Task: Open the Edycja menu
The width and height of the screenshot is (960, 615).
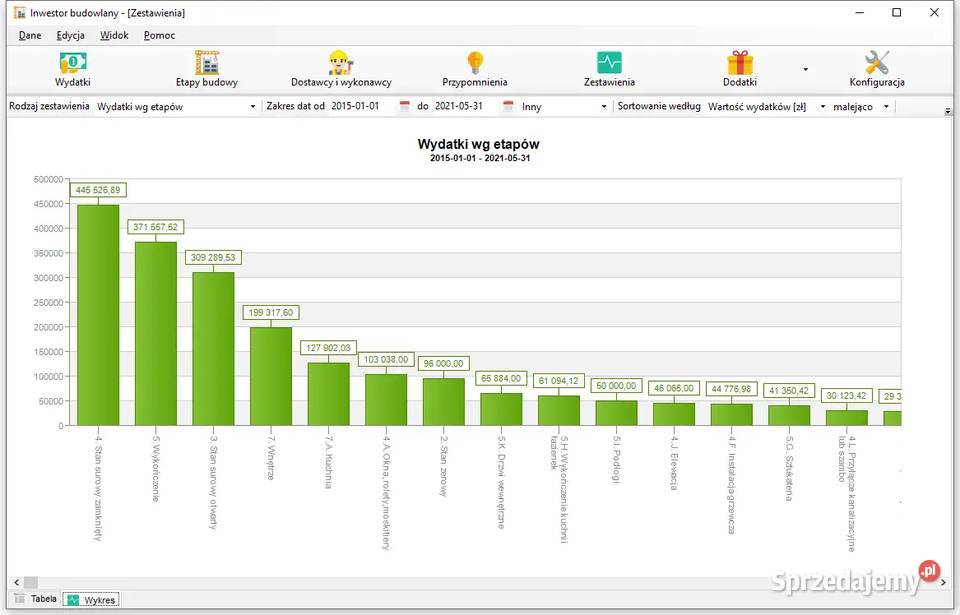Action: (x=70, y=35)
